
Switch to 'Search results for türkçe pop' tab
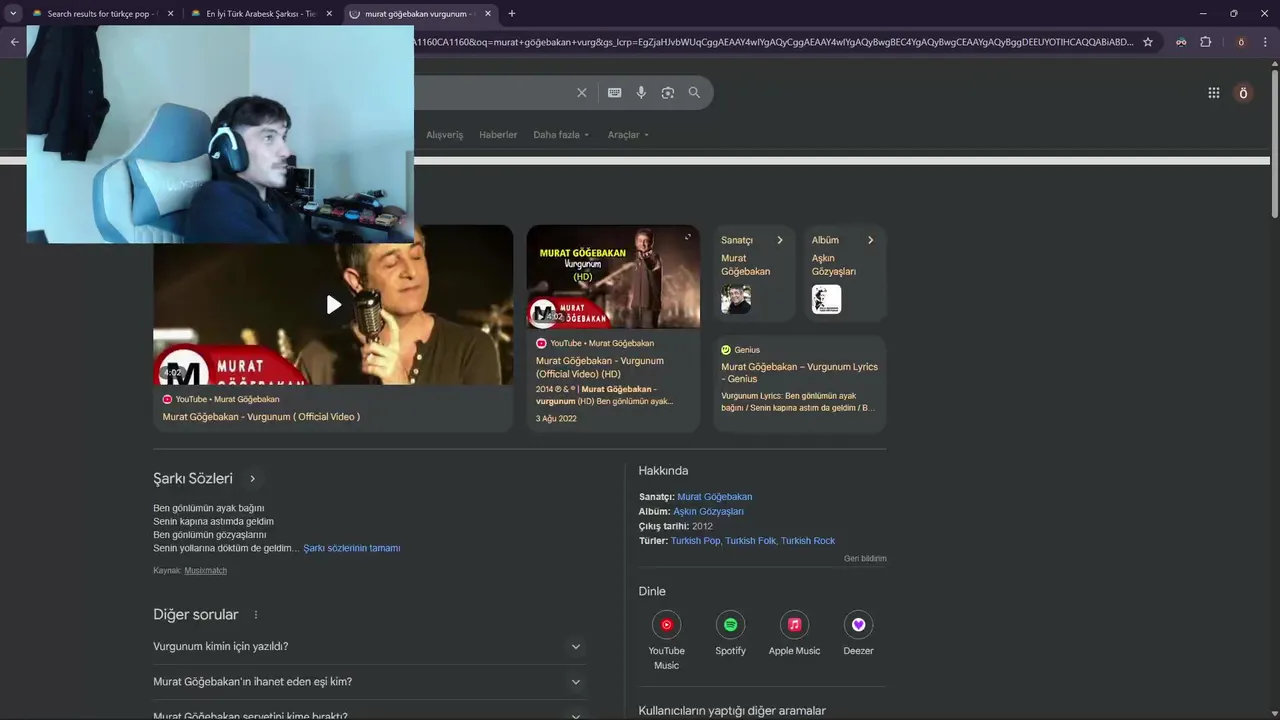pos(103,14)
